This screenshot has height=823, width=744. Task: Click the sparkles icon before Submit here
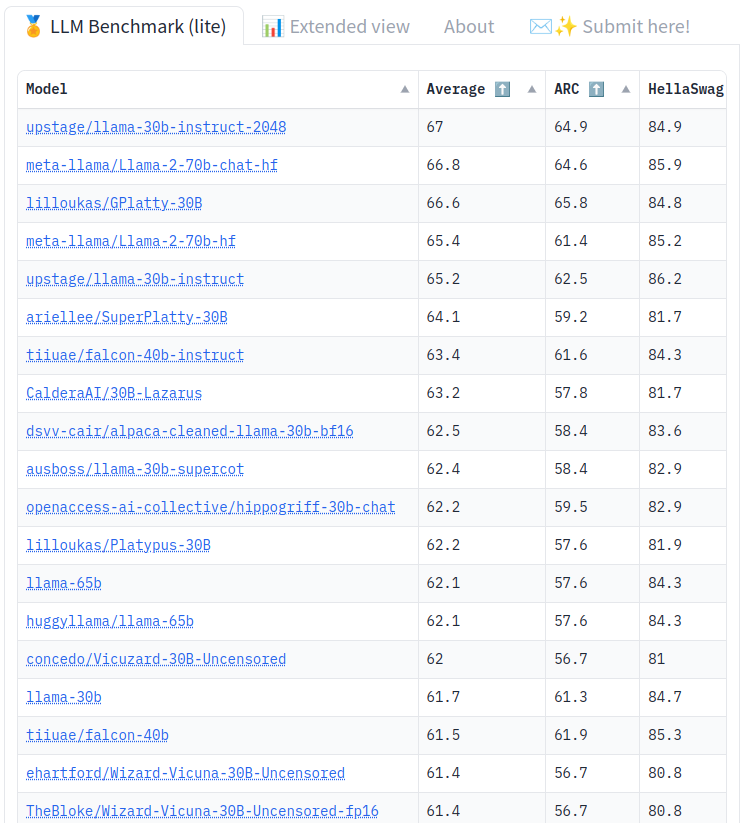coord(565,26)
